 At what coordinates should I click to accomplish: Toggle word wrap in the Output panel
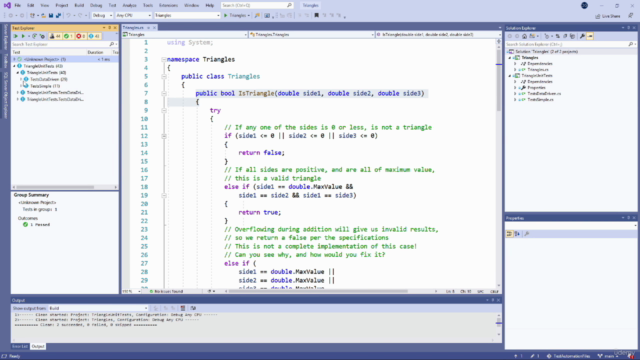click(193, 308)
